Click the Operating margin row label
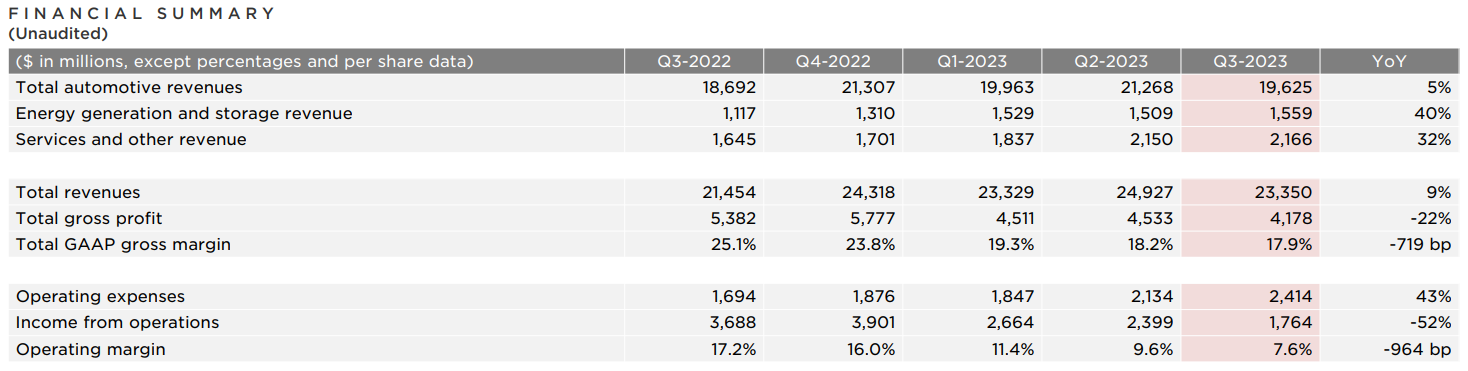Image resolution: width=1468 pixels, height=371 pixels. tap(91, 349)
